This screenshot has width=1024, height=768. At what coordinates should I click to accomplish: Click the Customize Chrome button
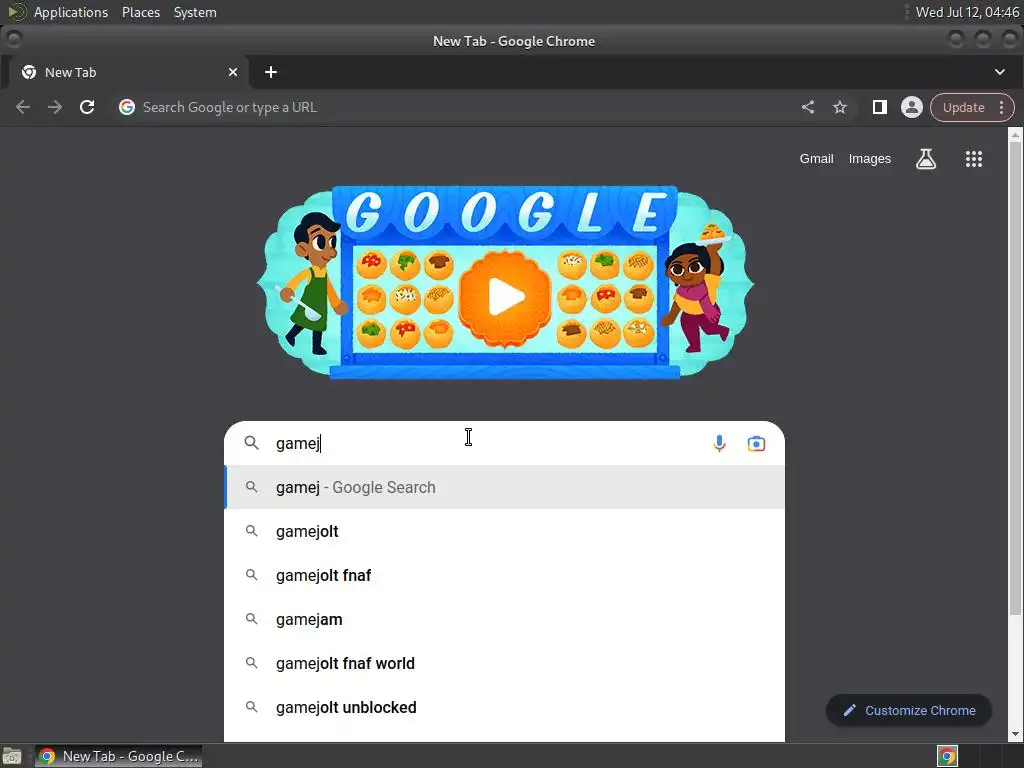[x=908, y=711]
